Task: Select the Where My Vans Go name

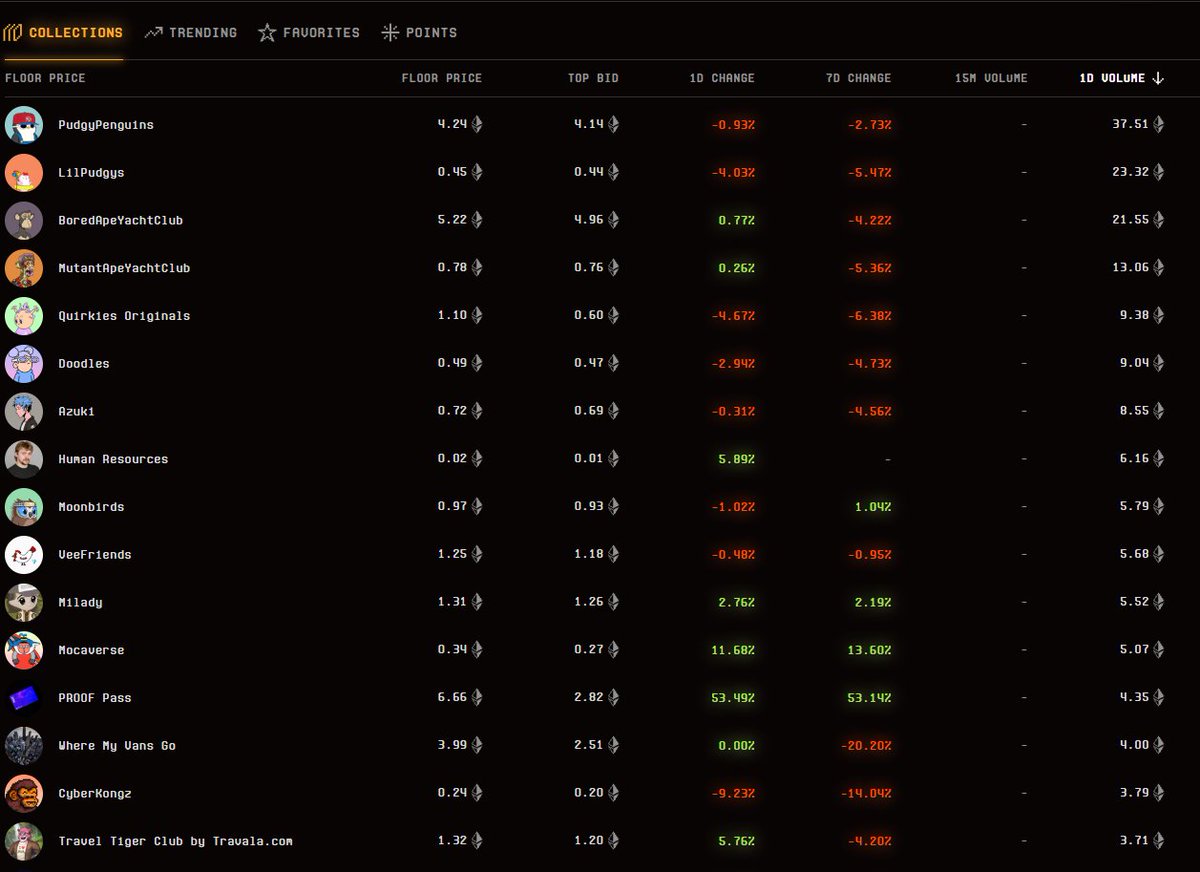Action: pos(117,746)
